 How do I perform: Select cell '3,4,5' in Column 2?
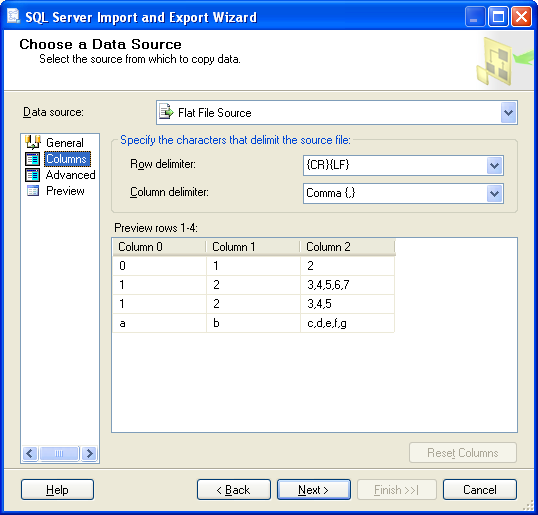coord(347,304)
